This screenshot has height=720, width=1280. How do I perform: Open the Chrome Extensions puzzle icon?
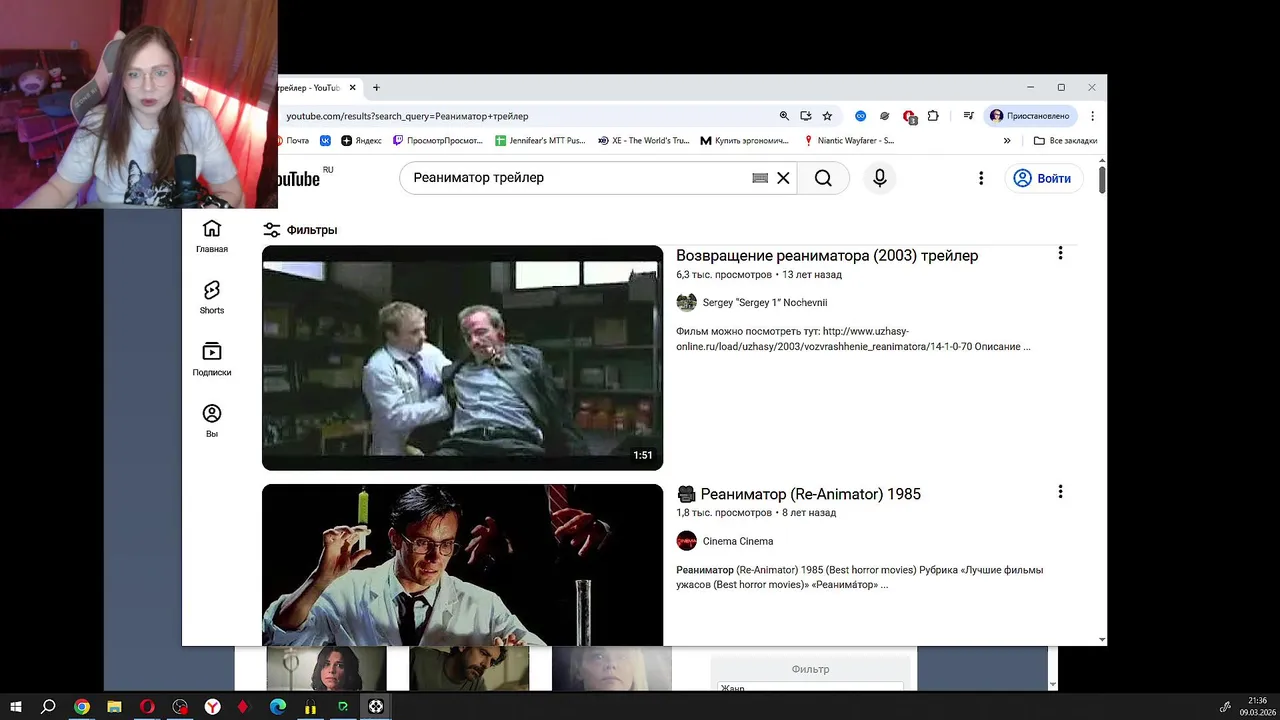click(933, 116)
